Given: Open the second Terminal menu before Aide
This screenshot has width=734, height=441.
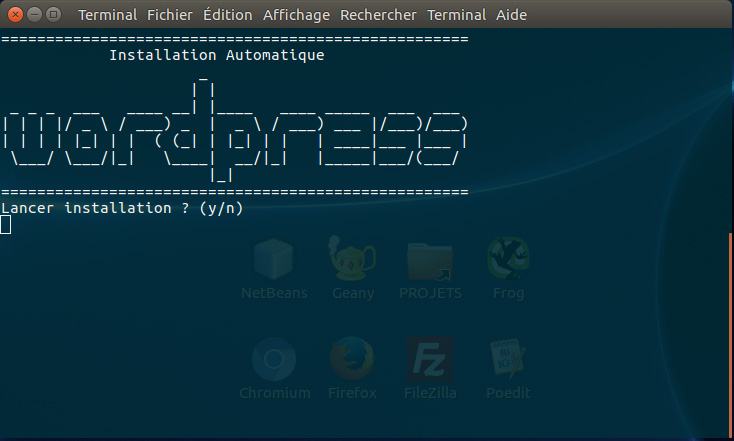Looking at the screenshot, I should (456, 15).
